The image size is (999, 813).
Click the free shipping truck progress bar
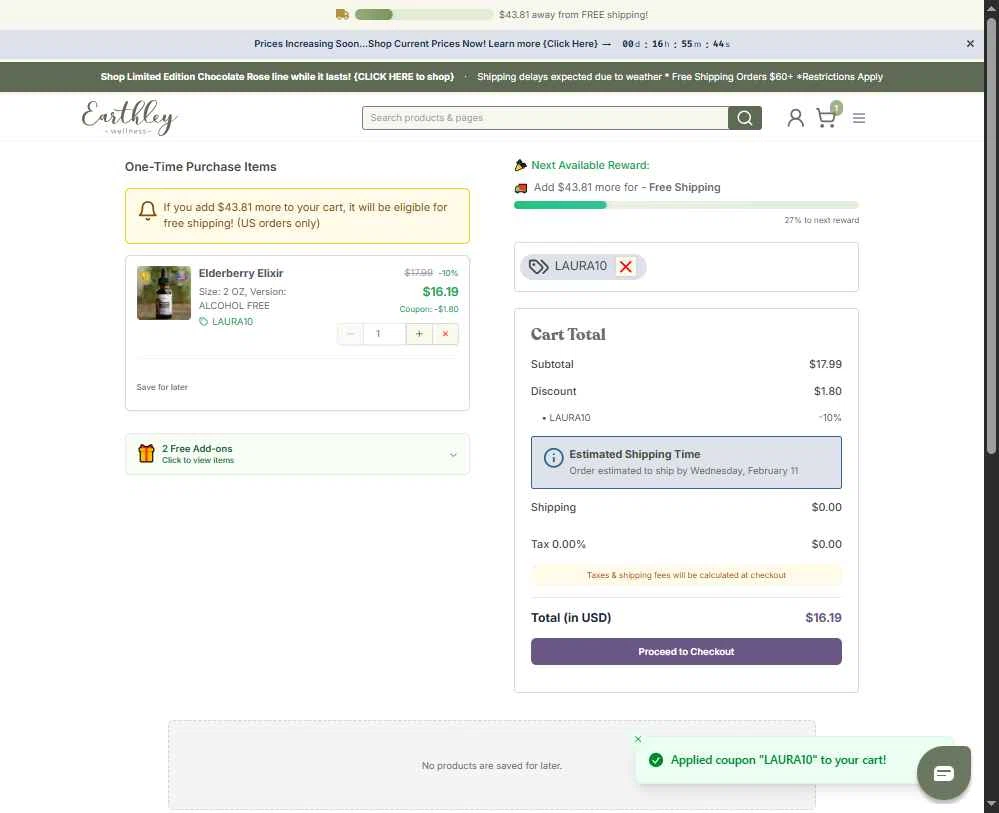coord(424,15)
